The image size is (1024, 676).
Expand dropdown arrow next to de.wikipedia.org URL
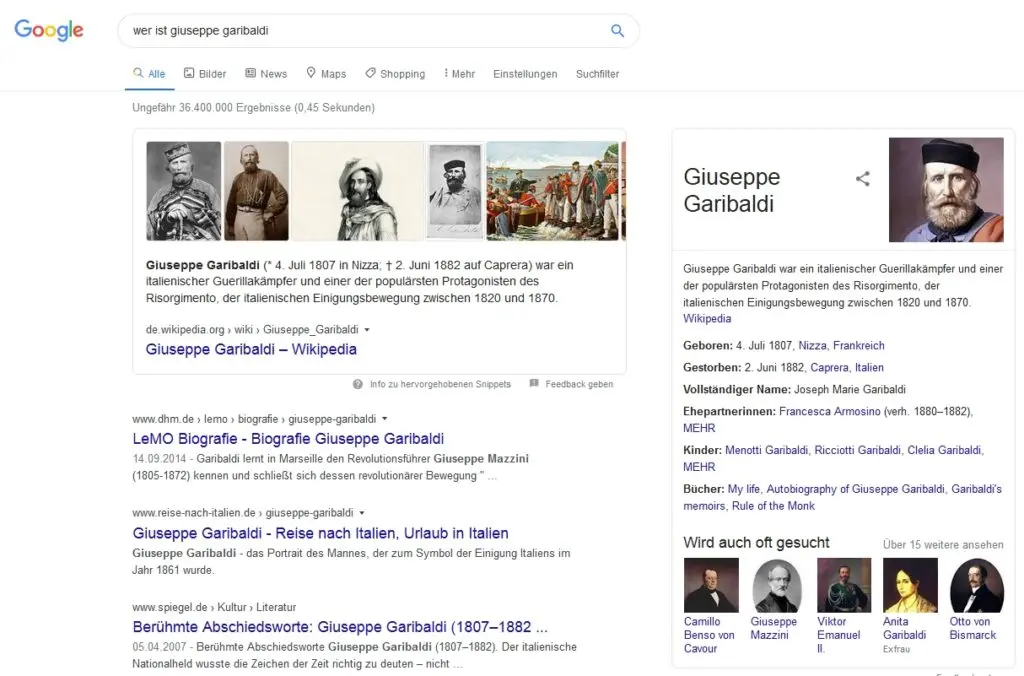pos(367,330)
